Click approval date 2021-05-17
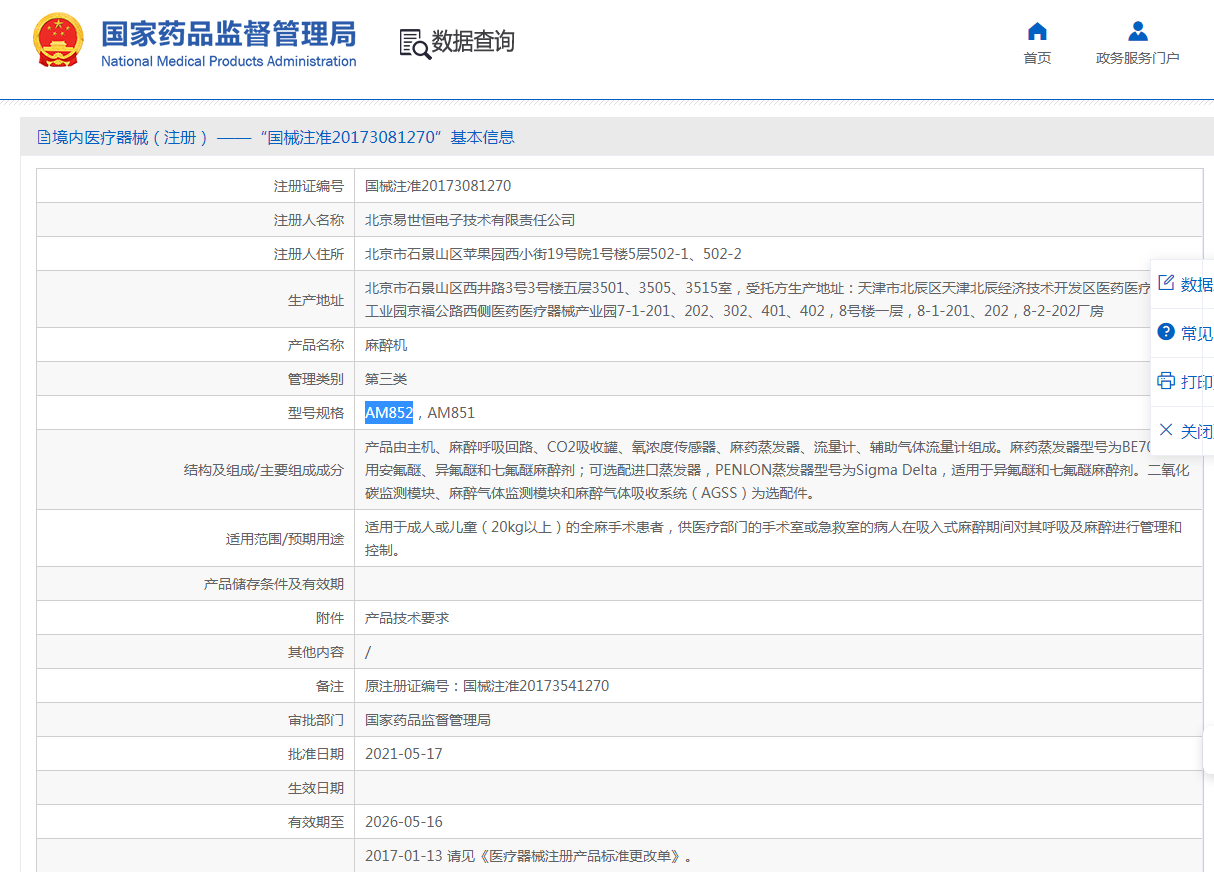 tap(404, 754)
